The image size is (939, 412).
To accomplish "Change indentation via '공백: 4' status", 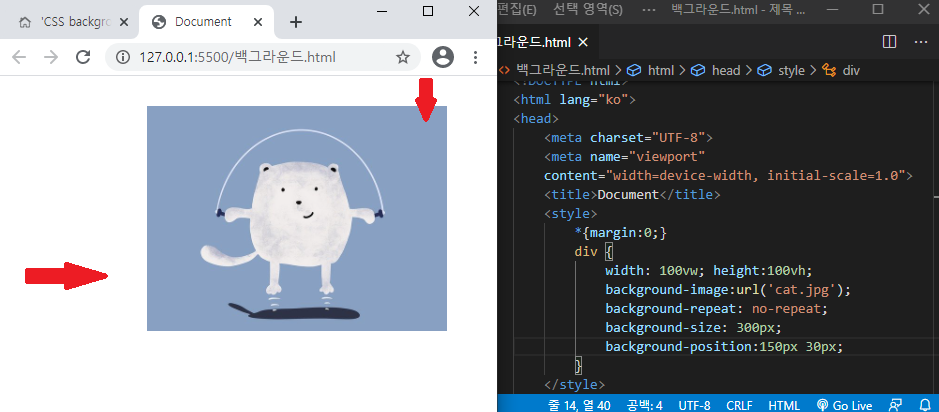I will coord(644,405).
